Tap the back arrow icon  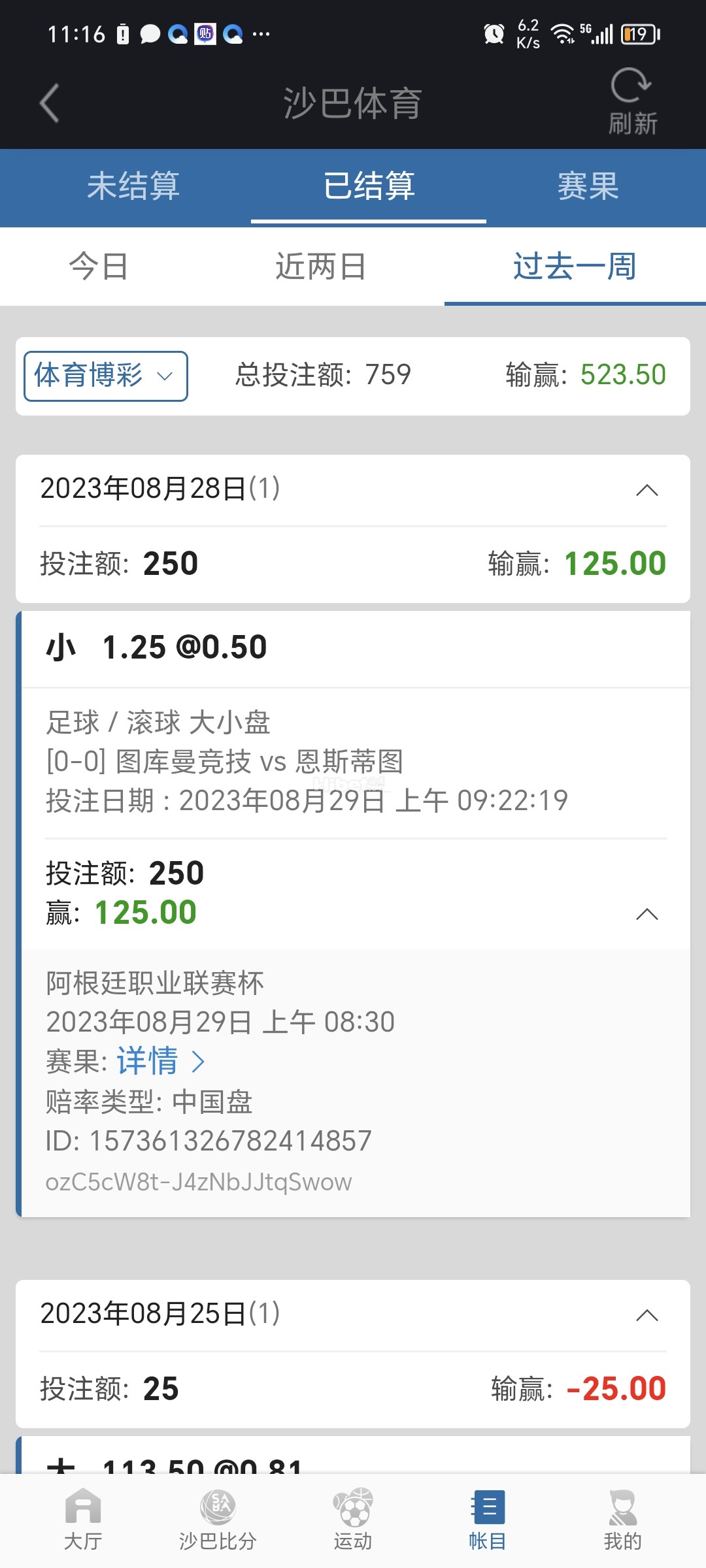click(x=50, y=103)
